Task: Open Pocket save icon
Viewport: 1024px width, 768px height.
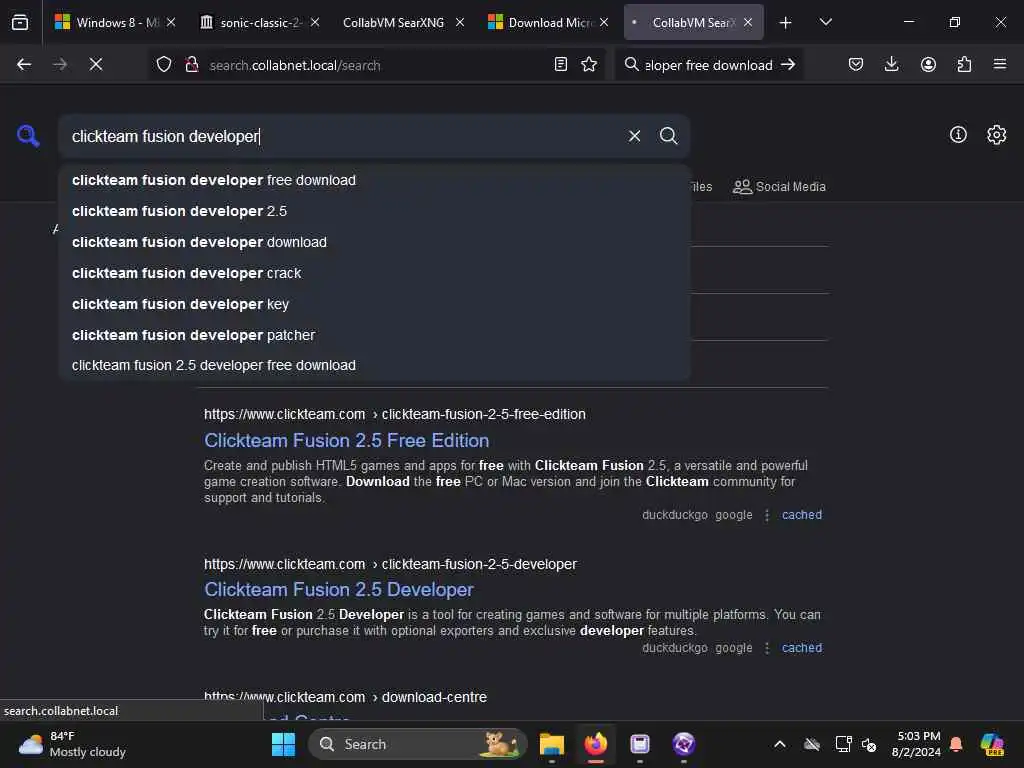Action: coord(856,64)
